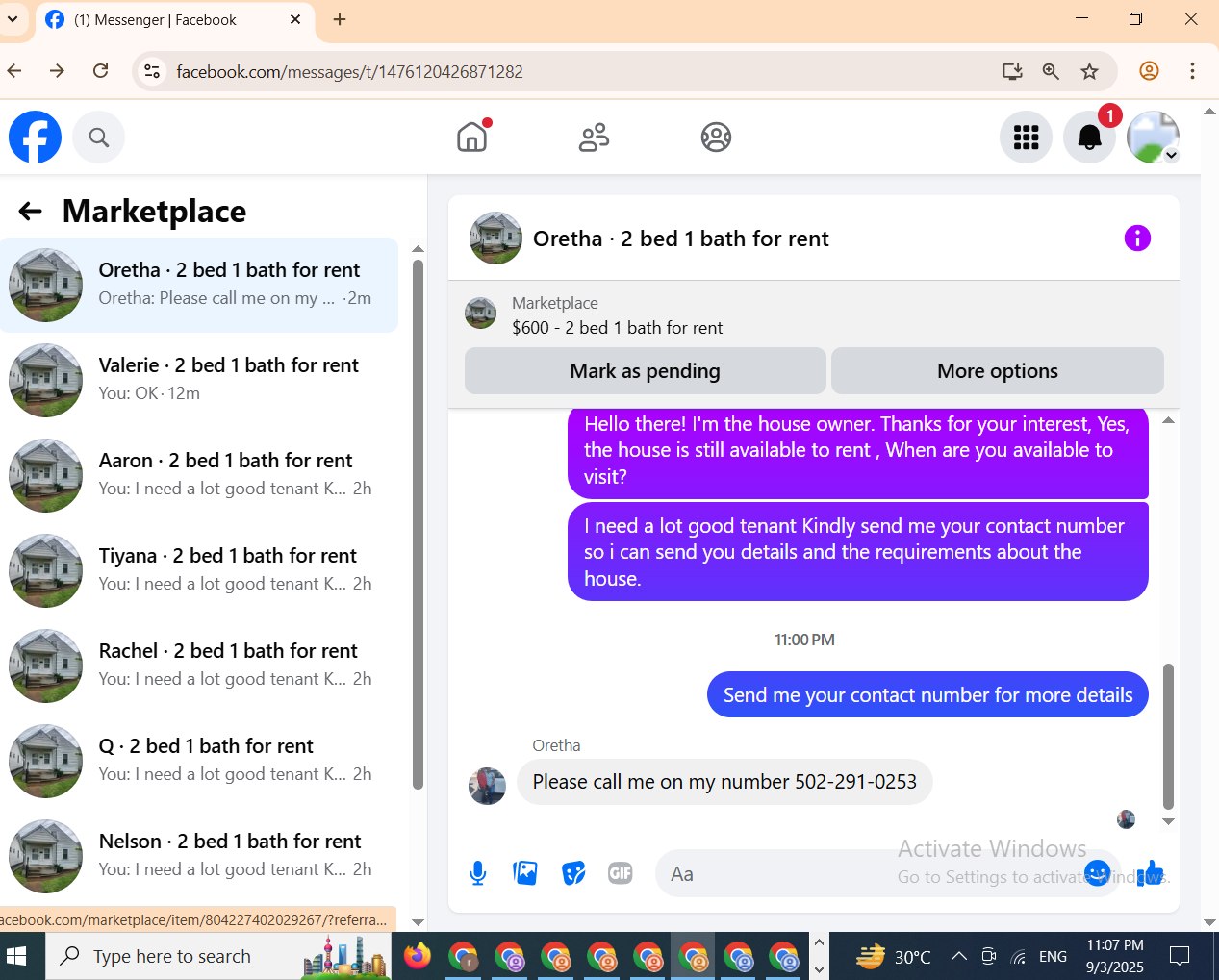
Task: Click the chat messages scrollbar thumb
Action: pyautogui.click(x=1168, y=737)
